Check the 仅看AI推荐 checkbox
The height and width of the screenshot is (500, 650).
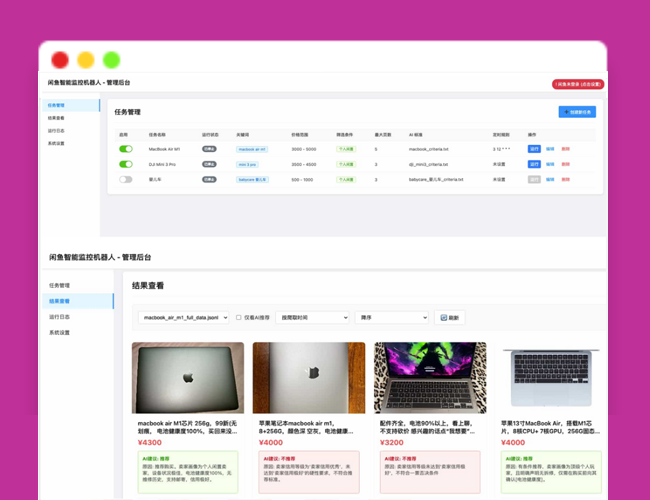[x=238, y=317]
